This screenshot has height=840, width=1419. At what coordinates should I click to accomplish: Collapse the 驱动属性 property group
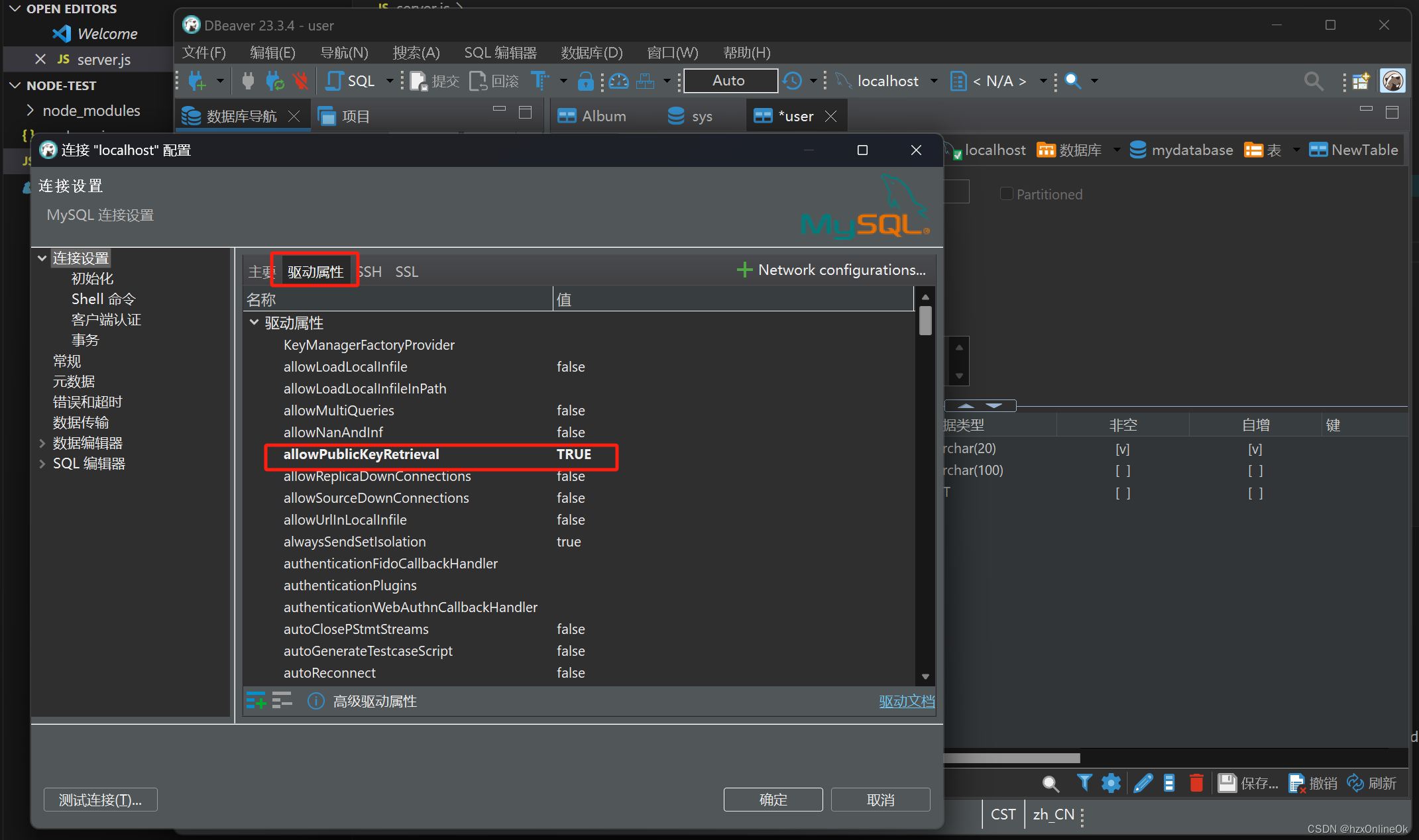click(x=254, y=322)
